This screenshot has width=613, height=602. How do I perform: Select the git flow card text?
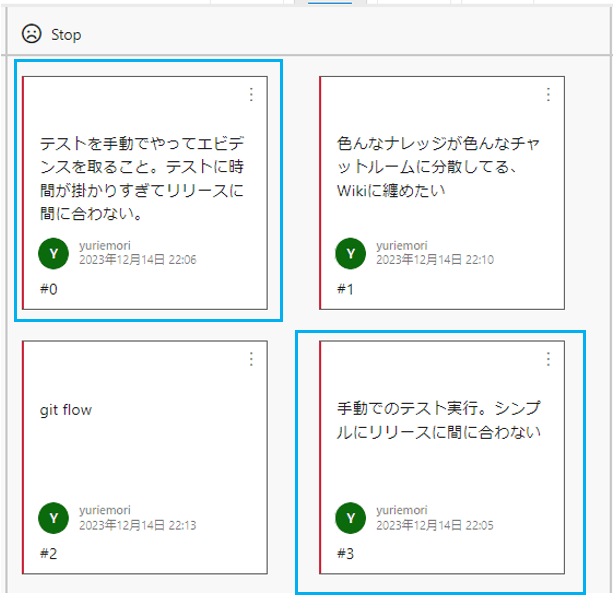66,410
